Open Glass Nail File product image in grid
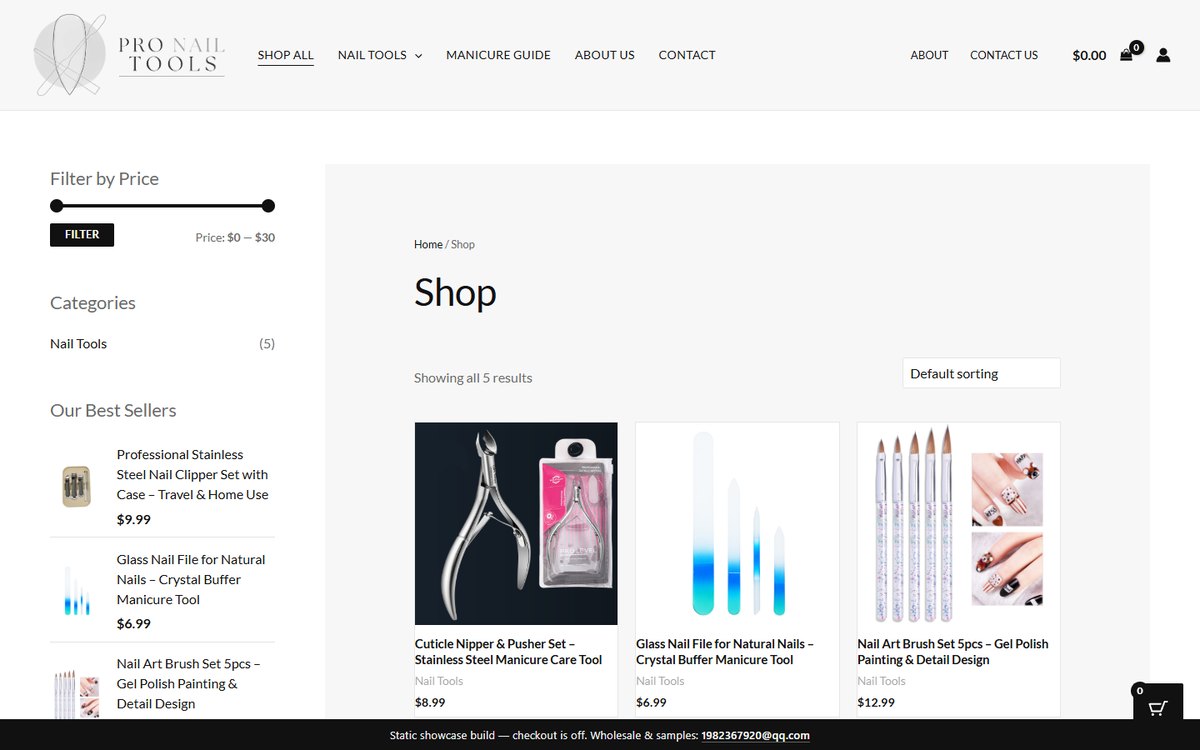Viewport: 1200px width, 750px height. 737,523
